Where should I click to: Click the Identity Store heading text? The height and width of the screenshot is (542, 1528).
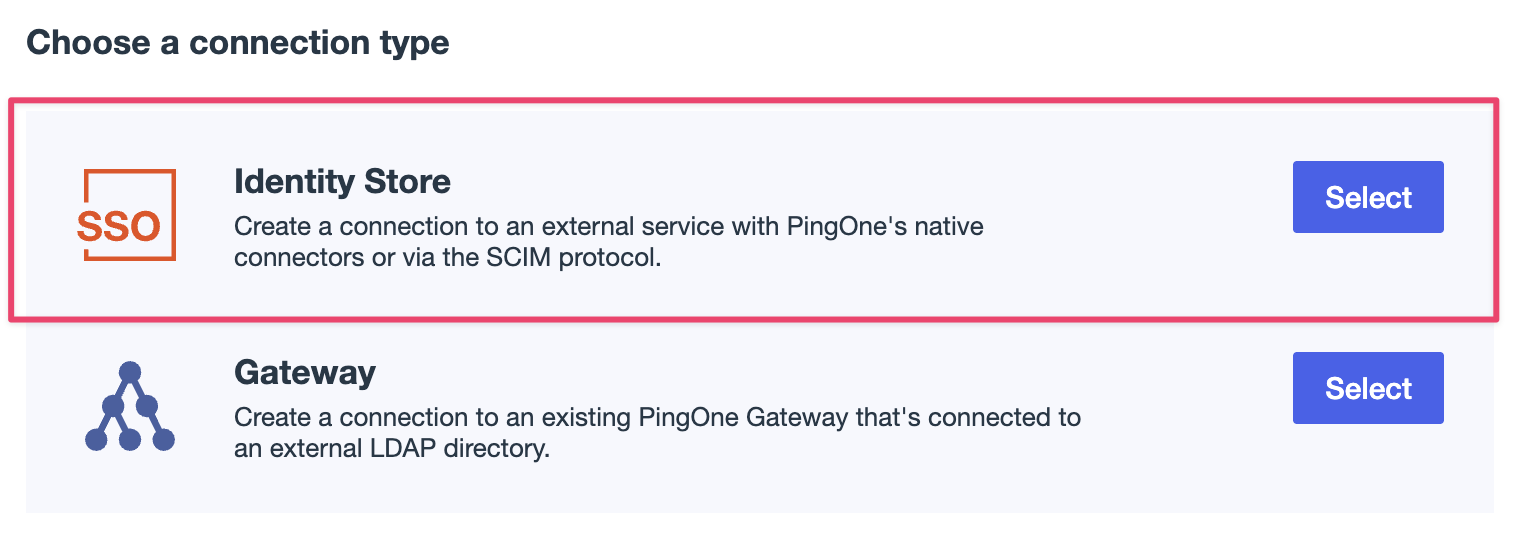pyautogui.click(x=342, y=182)
